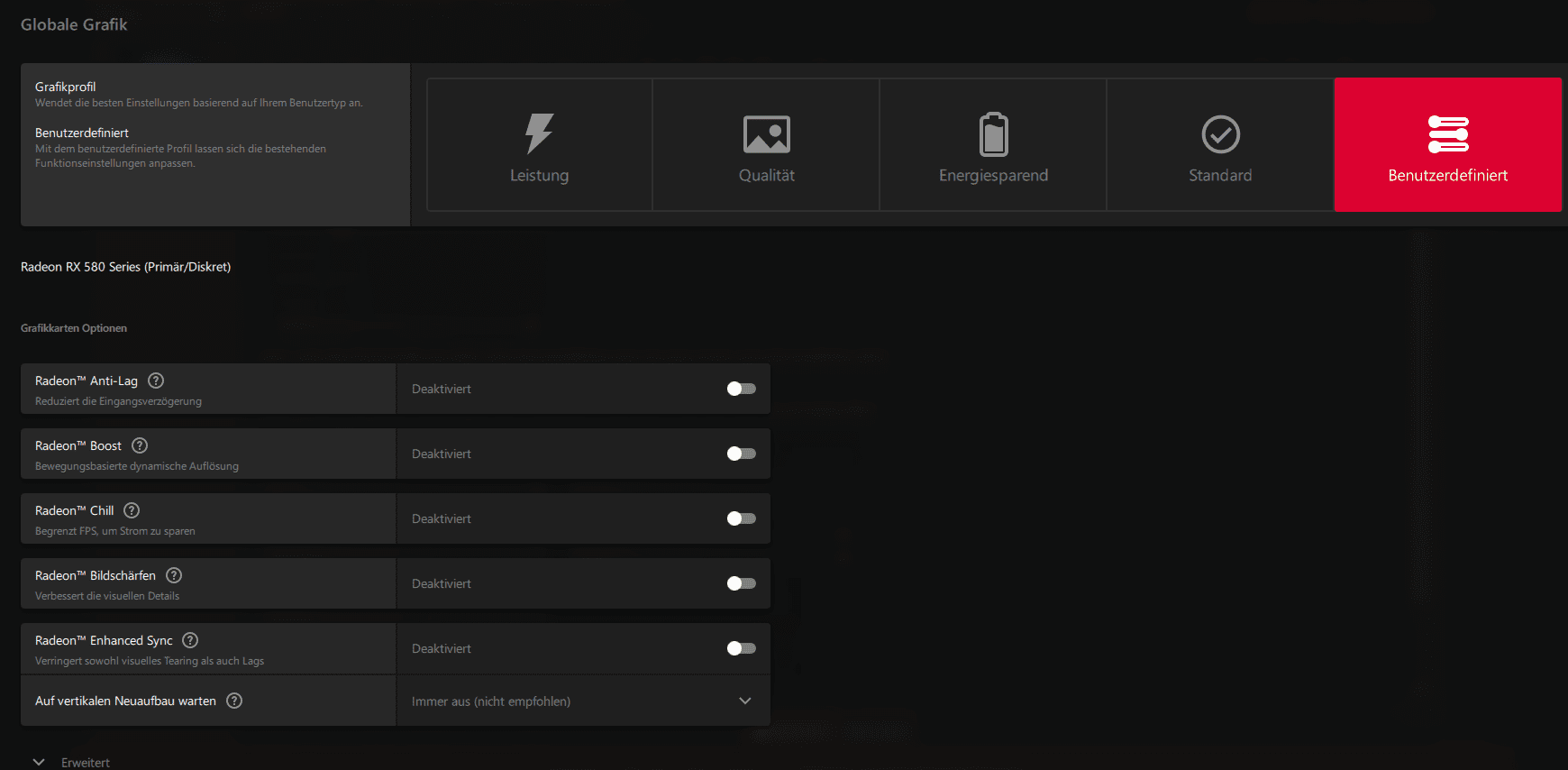Click the Radeon Enhanced Sync label
The image size is (1568, 770).
(104, 640)
